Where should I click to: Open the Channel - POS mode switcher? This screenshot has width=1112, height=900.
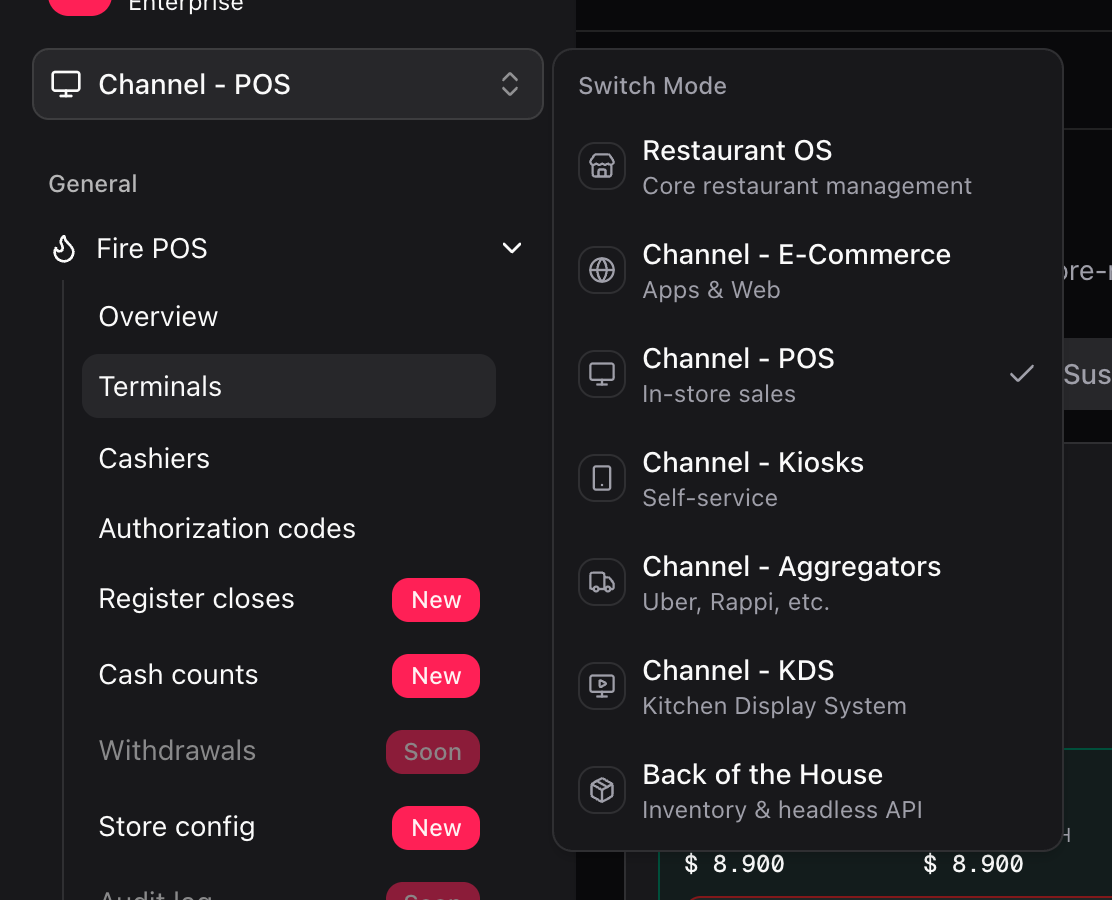click(x=287, y=84)
